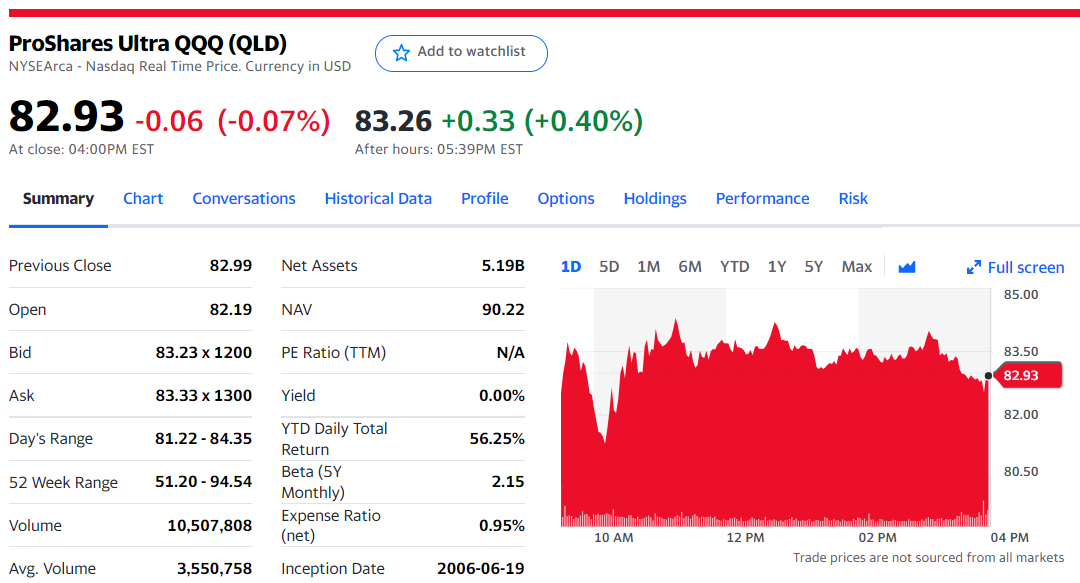The image size is (1080, 583).
Task: Click the NAV value 90.22
Action: click(503, 309)
